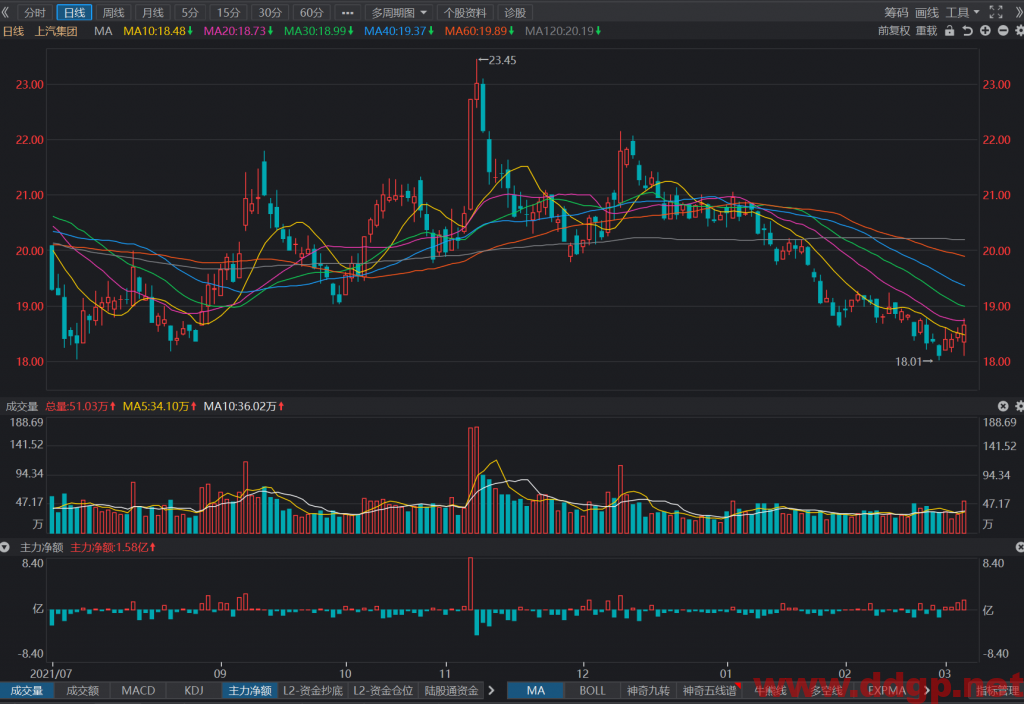Switch main indicator to EXPMA

coord(886,690)
